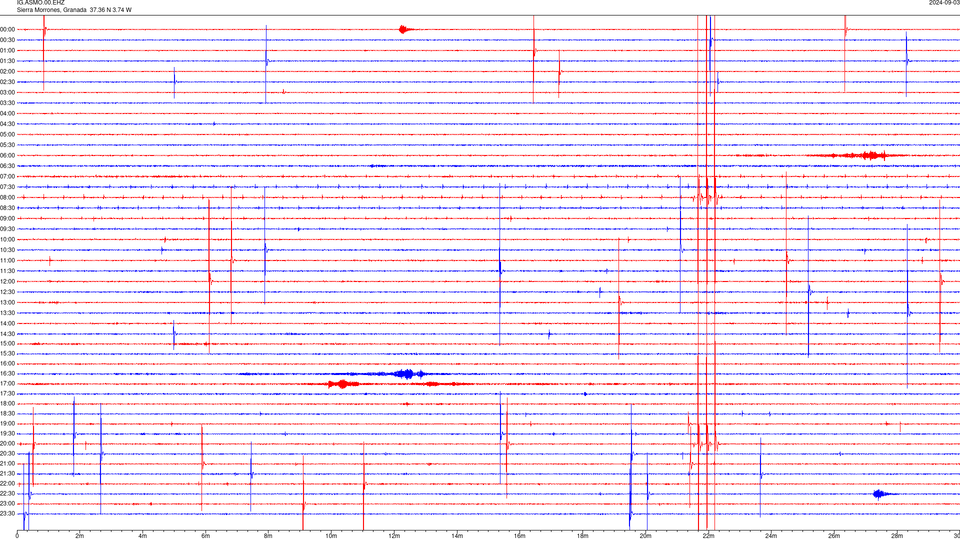Select the 14:00 time row label
960x540 pixels.
(8, 323)
